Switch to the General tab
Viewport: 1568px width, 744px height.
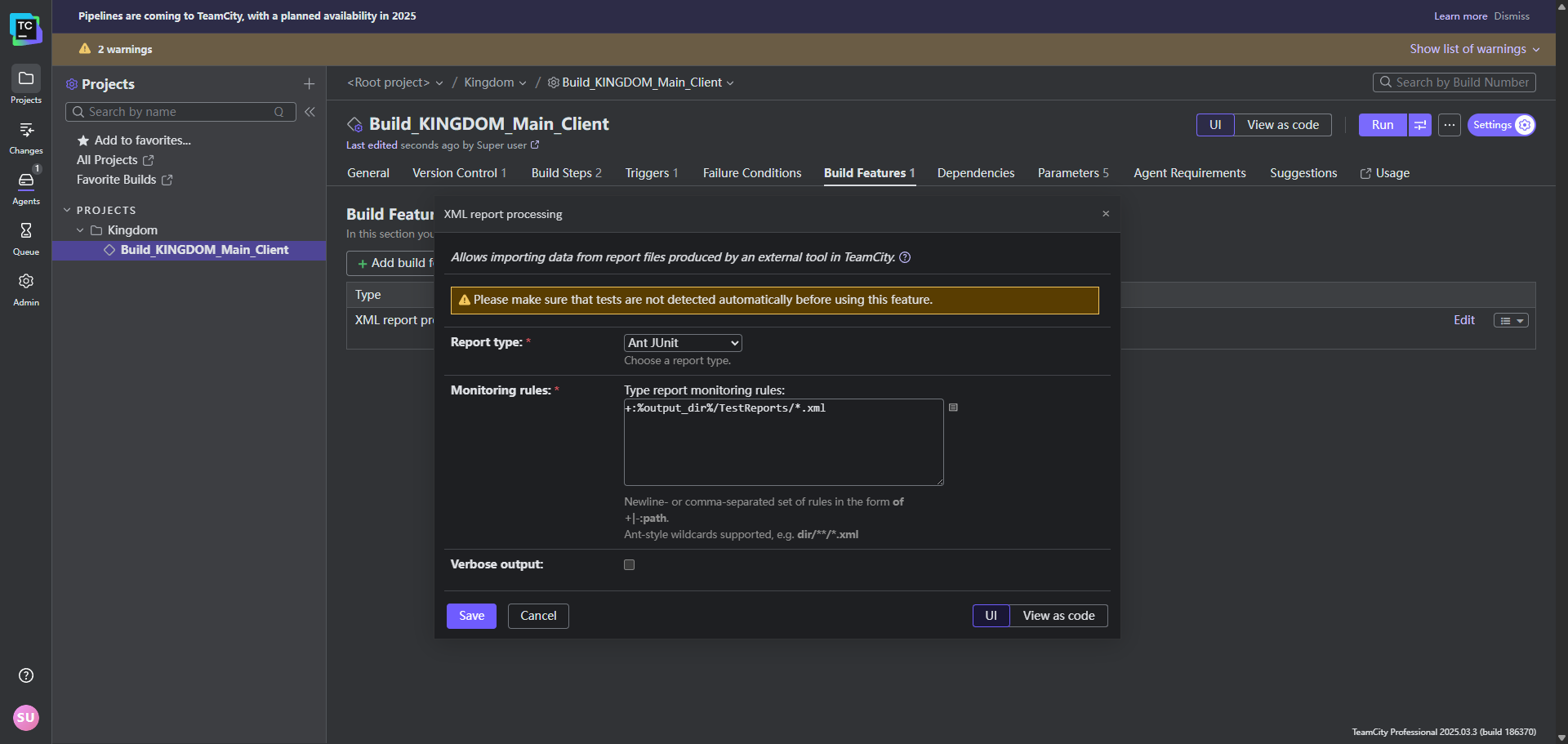(x=368, y=173)
